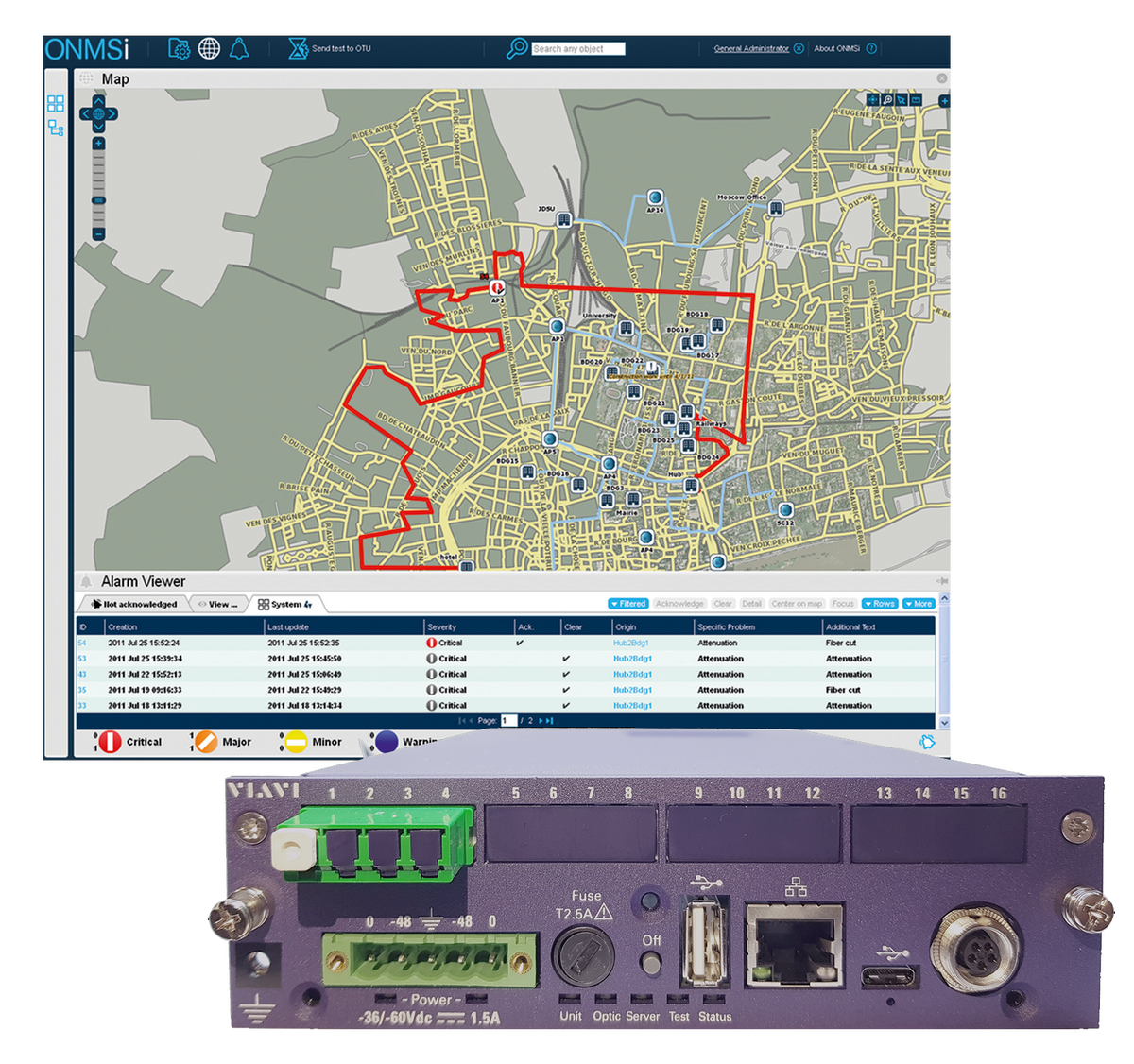Expand the Filtered dropdown
The image size is (1134, 1064).
pos(627,604)
